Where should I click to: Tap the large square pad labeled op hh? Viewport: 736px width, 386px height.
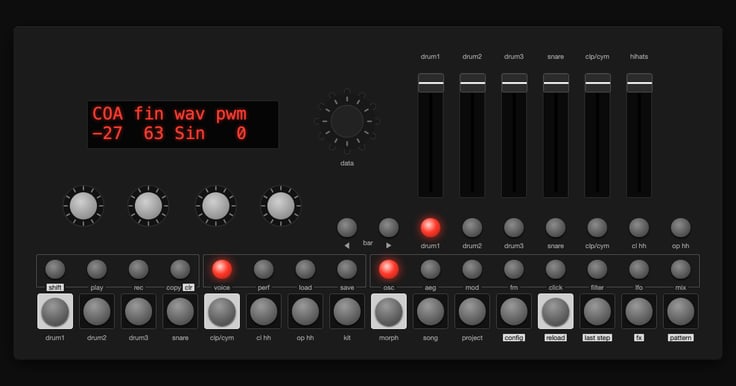tap(306, 311)
